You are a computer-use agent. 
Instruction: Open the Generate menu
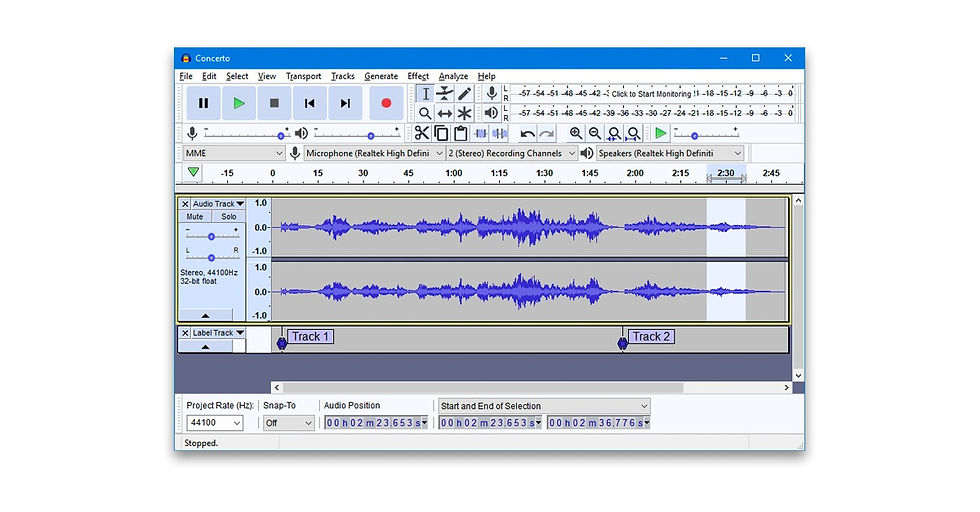pyautogui.click(x=381, y=76)
